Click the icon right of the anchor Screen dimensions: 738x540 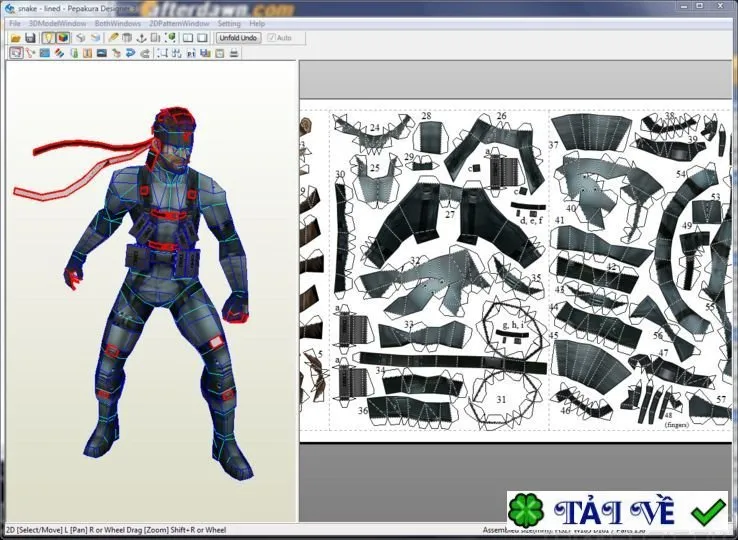(x=155, y=38)
